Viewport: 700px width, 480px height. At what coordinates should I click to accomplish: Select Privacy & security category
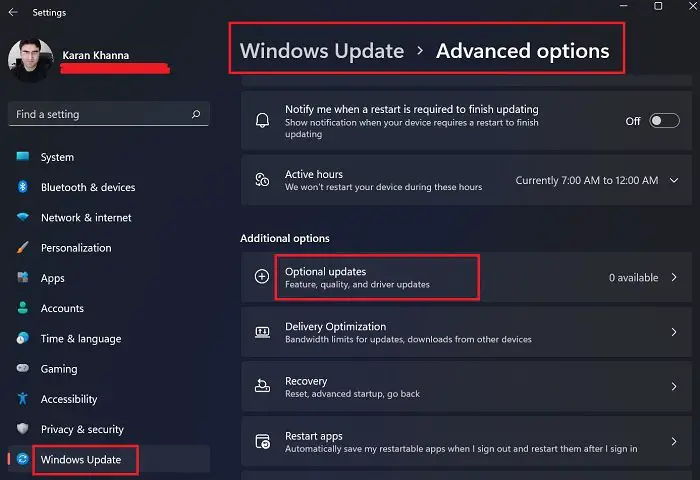click(x=109, y=429)
